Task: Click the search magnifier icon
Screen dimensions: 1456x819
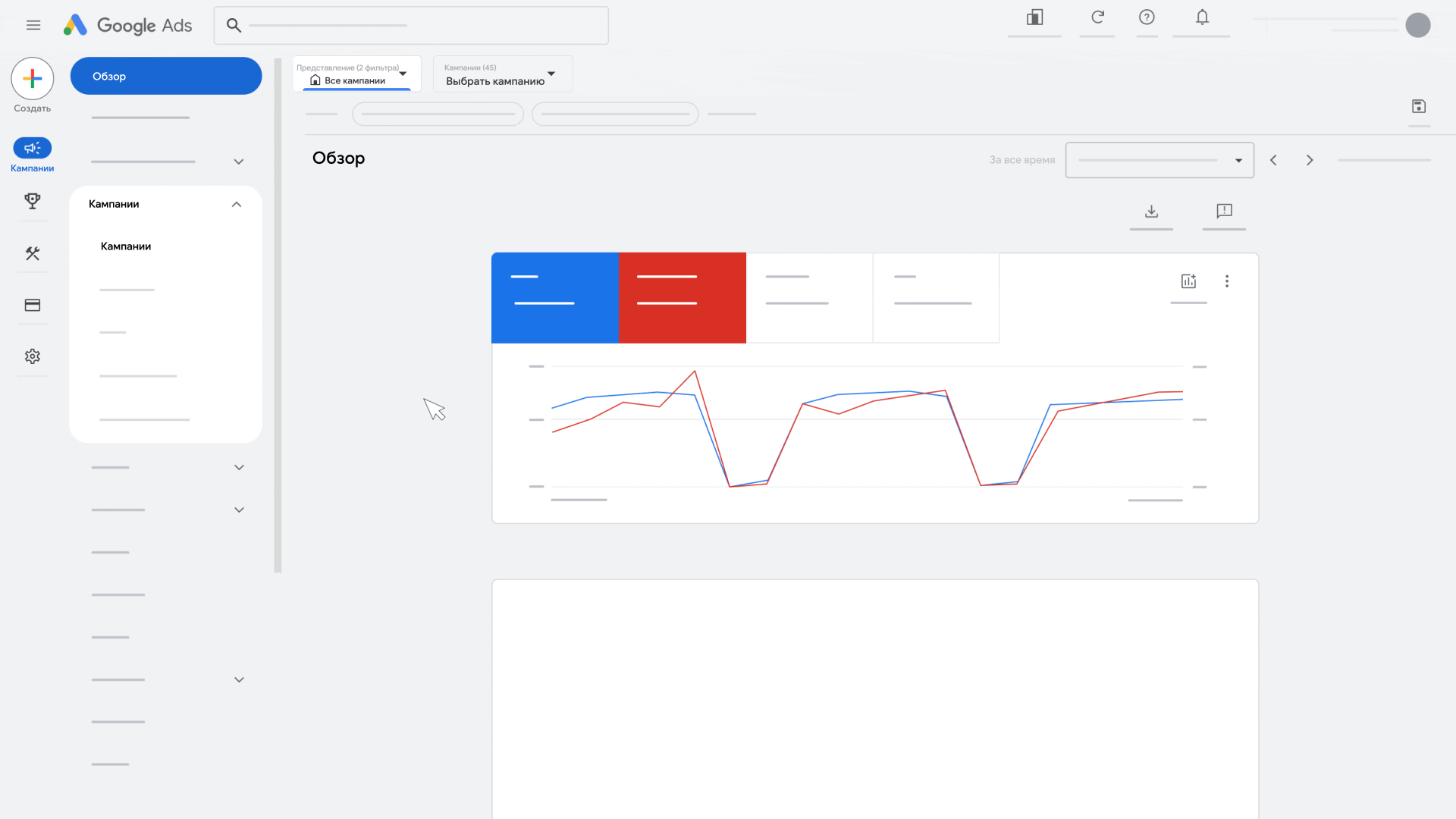Action: click(x=234, y=25)
